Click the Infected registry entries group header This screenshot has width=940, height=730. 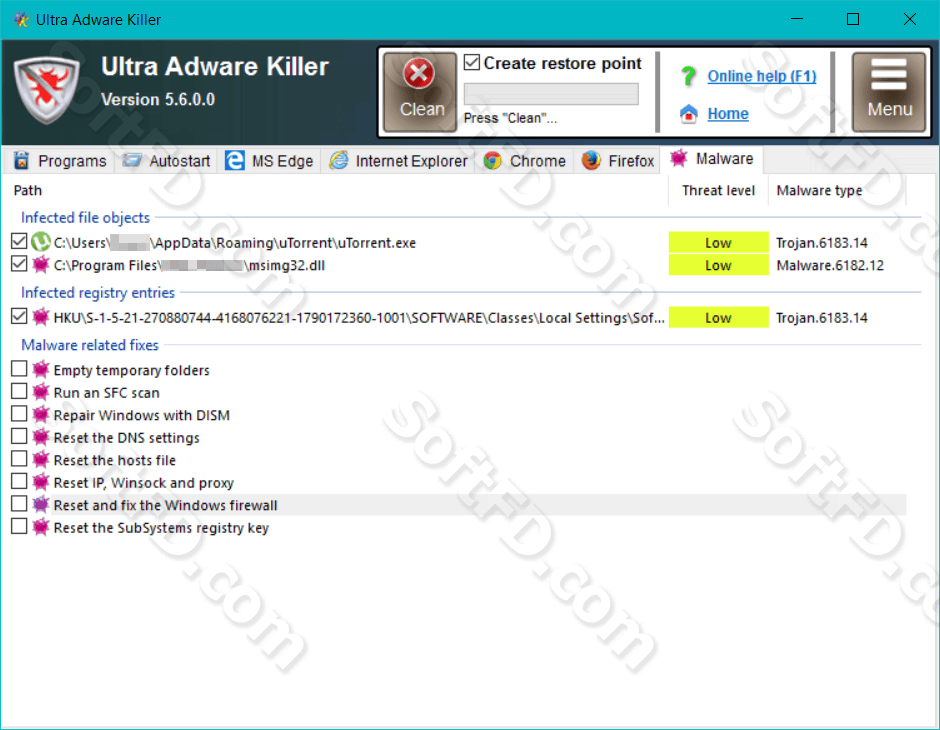(98, 292)
